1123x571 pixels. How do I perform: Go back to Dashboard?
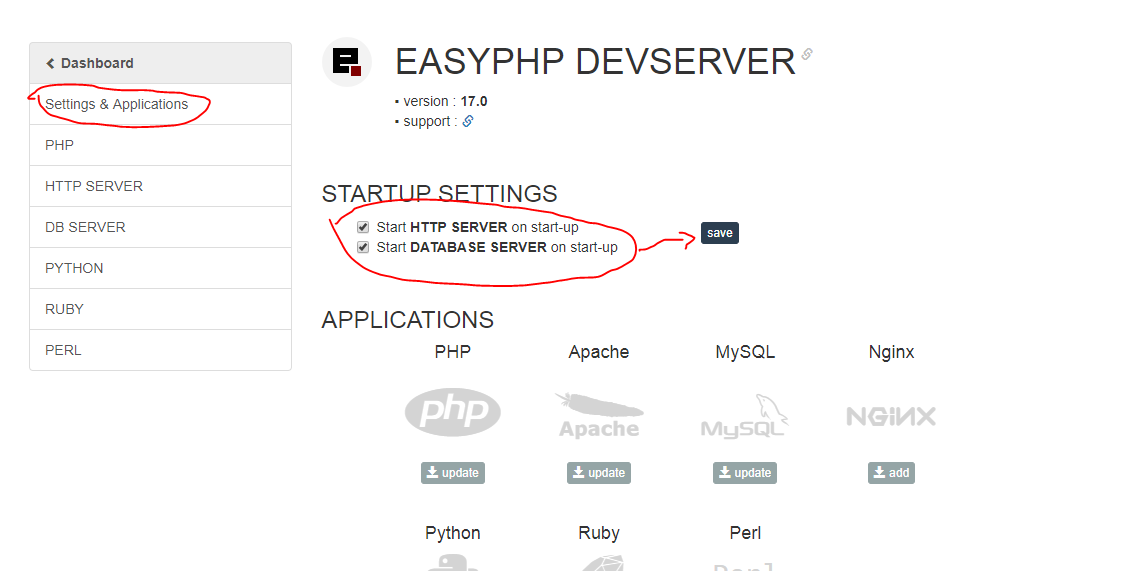160,63
